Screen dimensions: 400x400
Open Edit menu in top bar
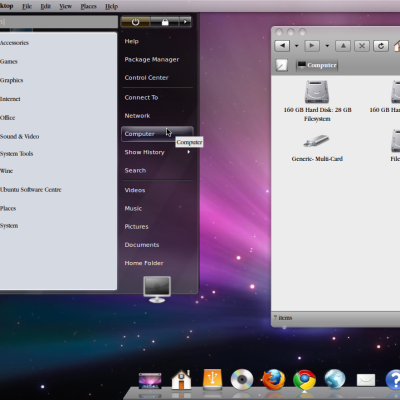[46, 6]
